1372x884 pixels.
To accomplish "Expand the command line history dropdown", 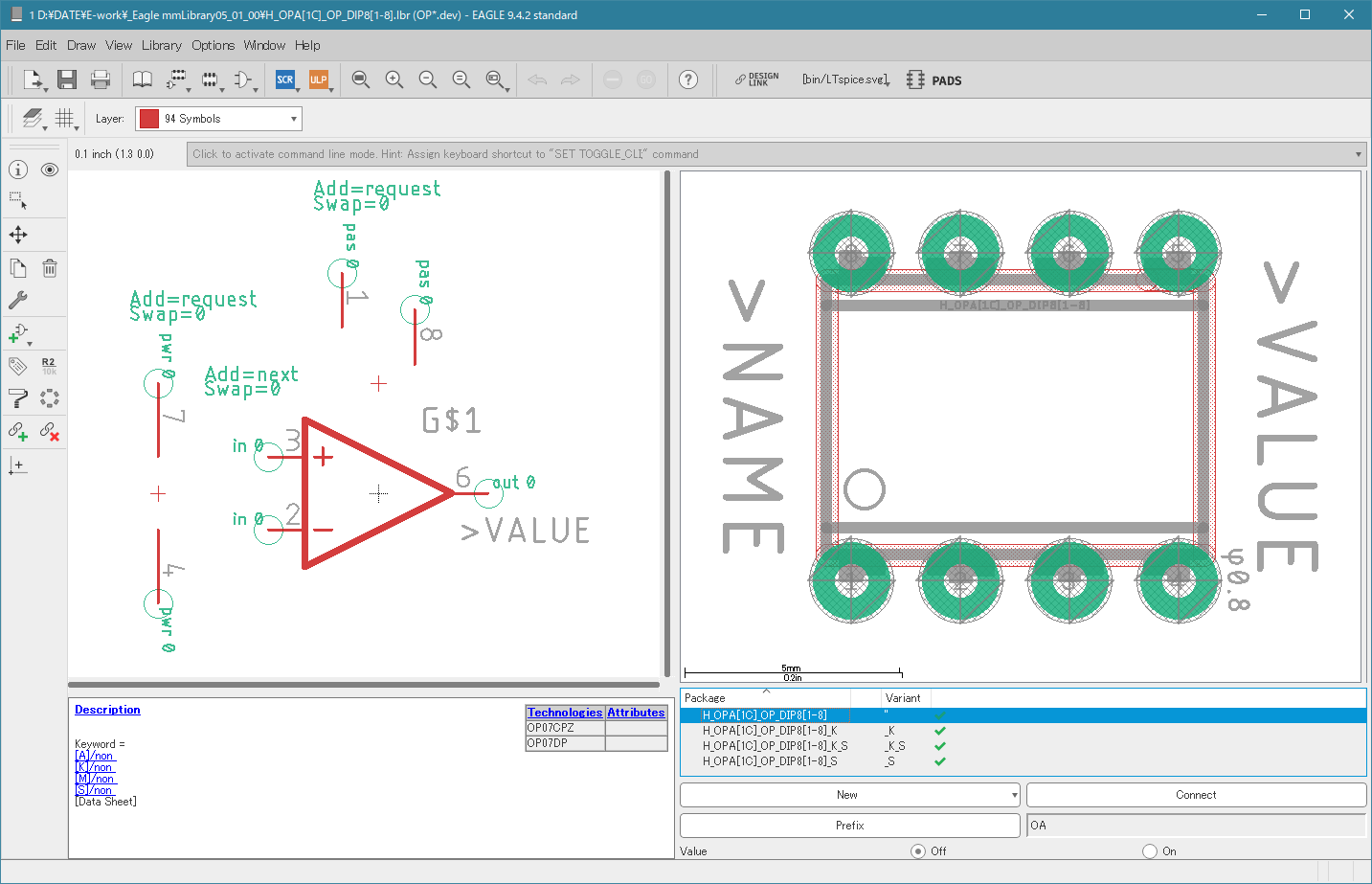I will click(x=1358, y=154).
